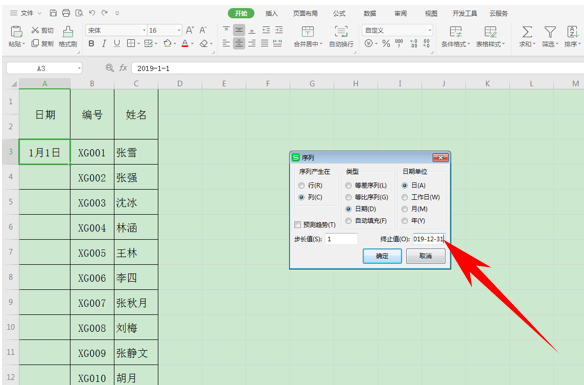Align text to bottom of cell
Image resolution: width=584 pixels, height=385 pixels.
click(x=252, y=30)
